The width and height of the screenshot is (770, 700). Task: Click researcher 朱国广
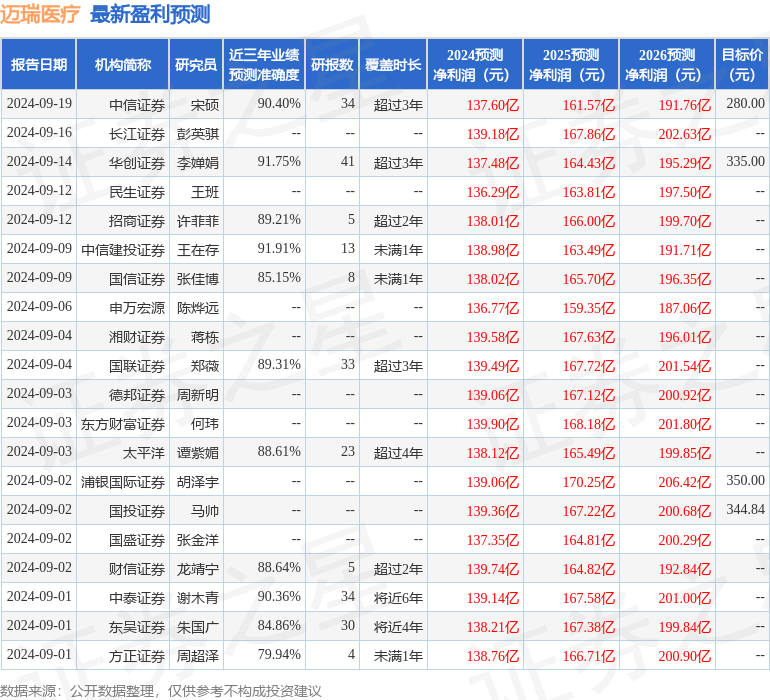click(198, 627)
